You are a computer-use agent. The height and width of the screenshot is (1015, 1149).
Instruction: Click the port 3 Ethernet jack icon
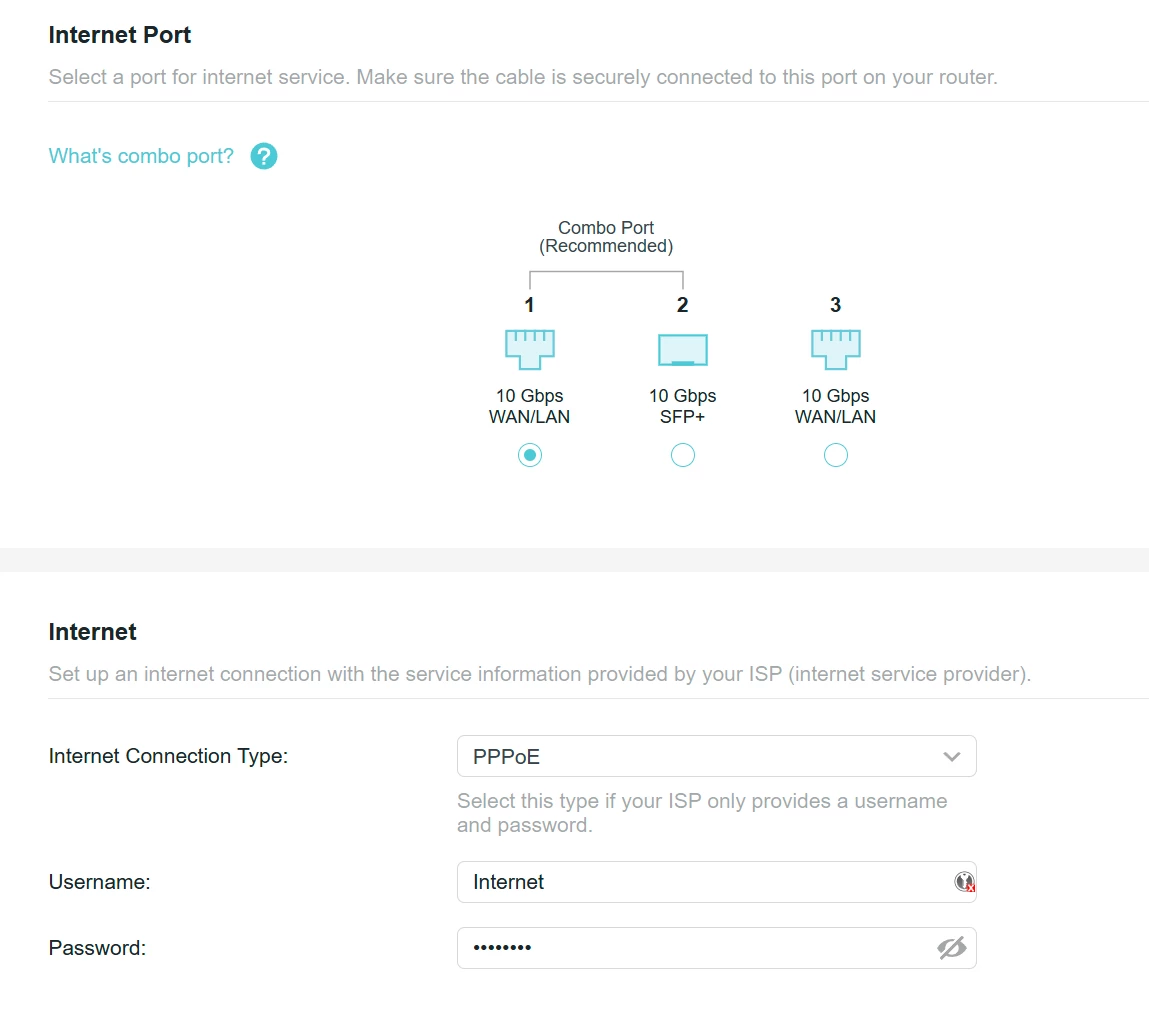(x=835, y=349)
